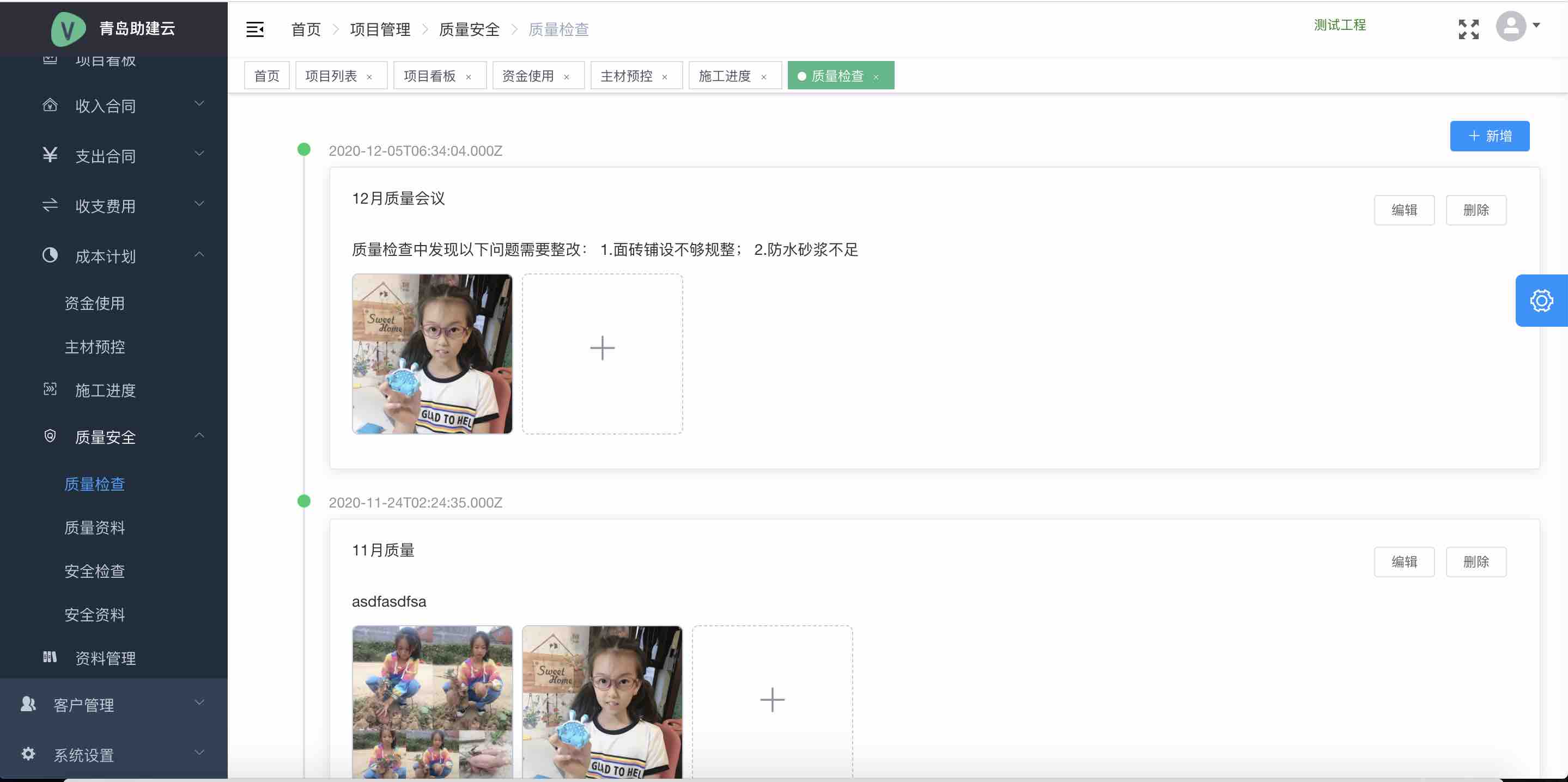Open 安全检查 in sidebar

tap(95, 571)
